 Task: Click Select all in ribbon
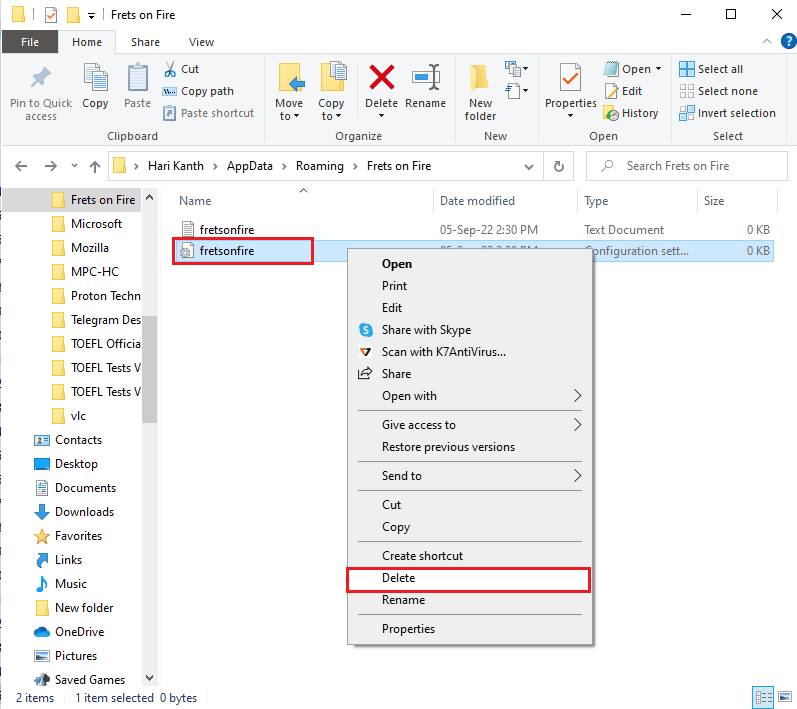(x=711, y=69)
